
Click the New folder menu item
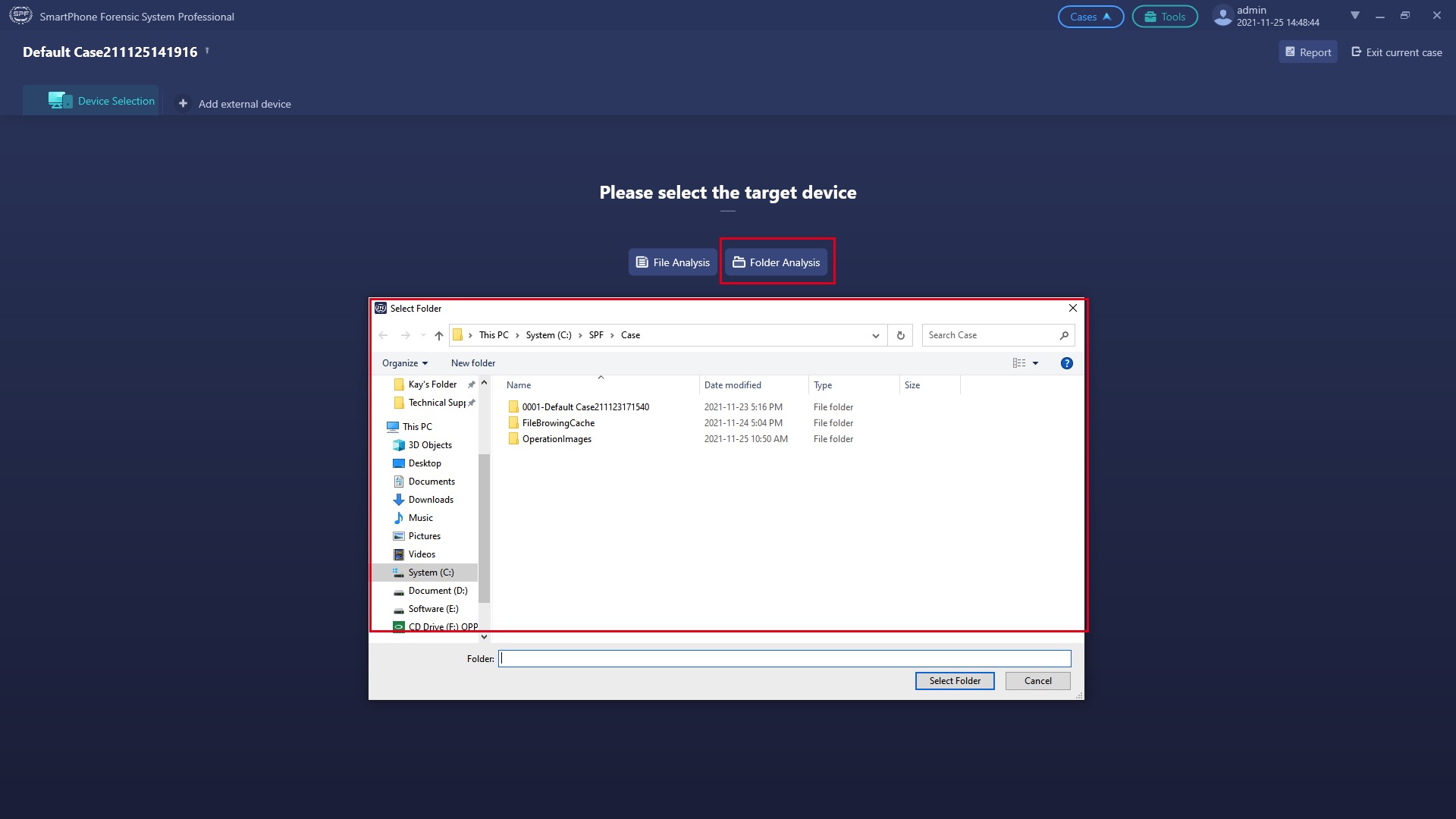tap(473, 362)
